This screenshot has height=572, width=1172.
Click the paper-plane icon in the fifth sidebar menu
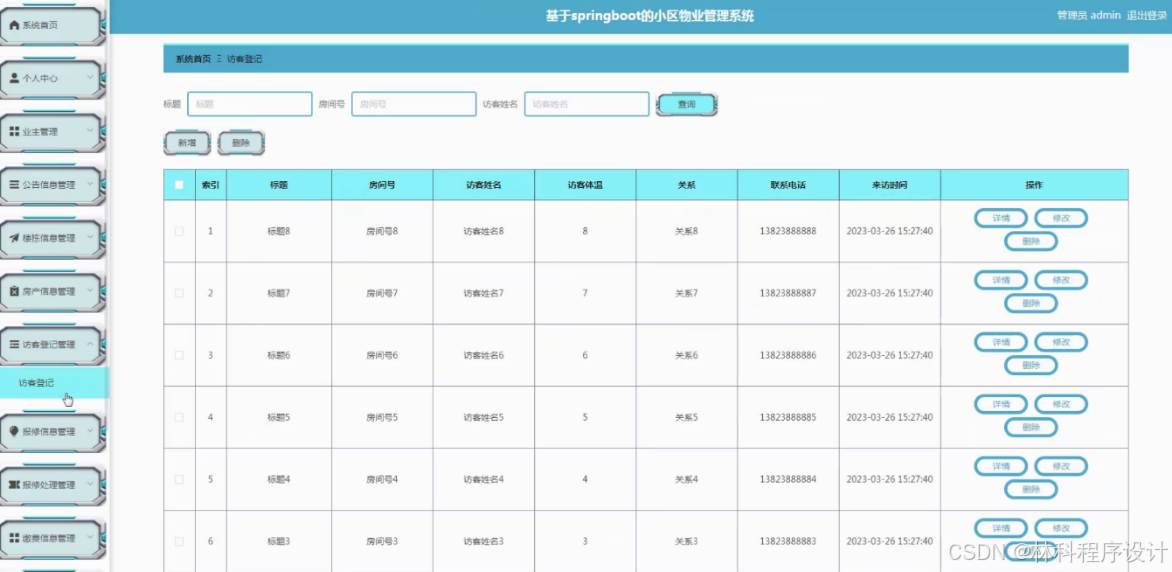pyautogui.click(x=13, y=239)
